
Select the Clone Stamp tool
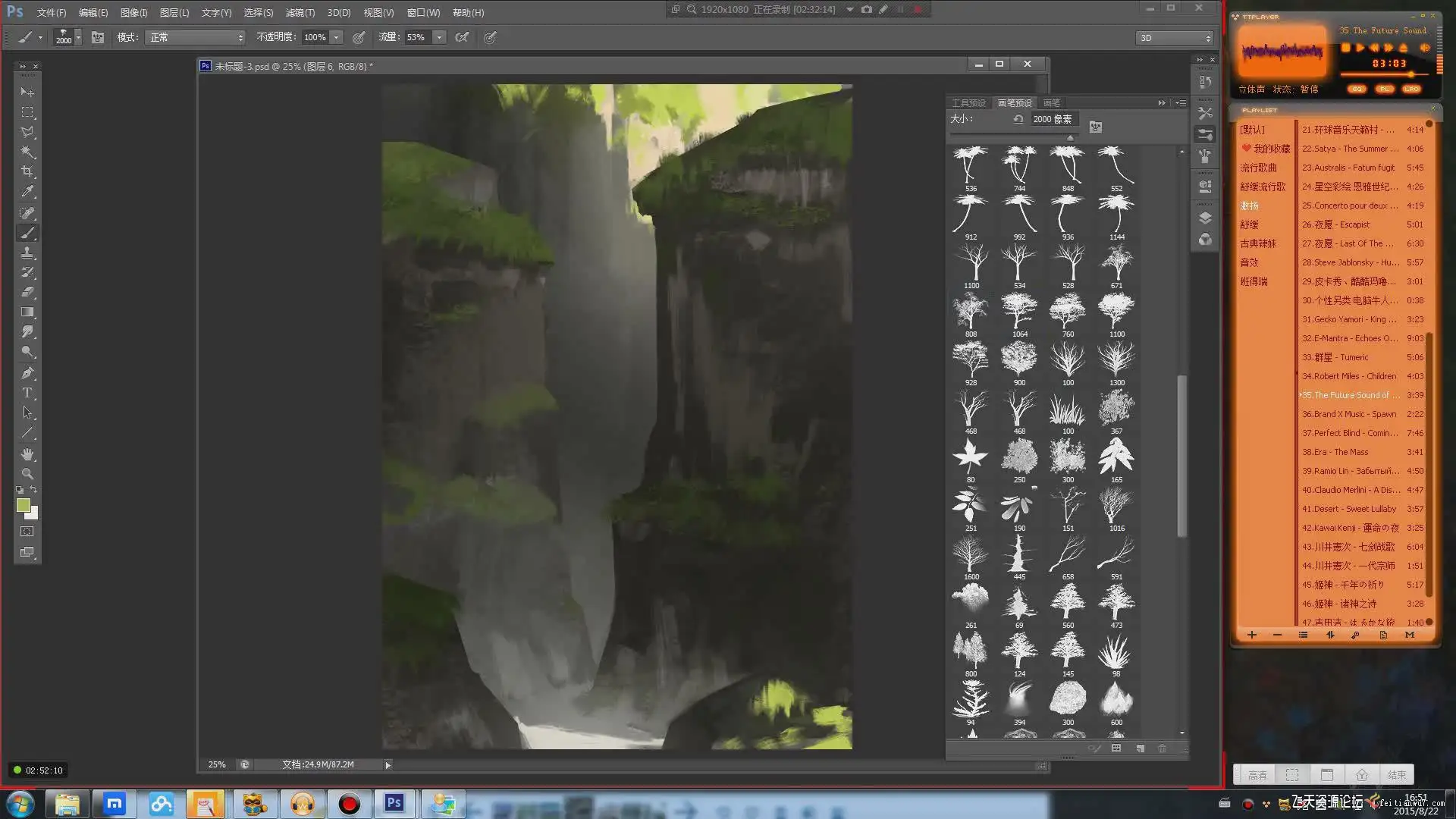point(27,253)
